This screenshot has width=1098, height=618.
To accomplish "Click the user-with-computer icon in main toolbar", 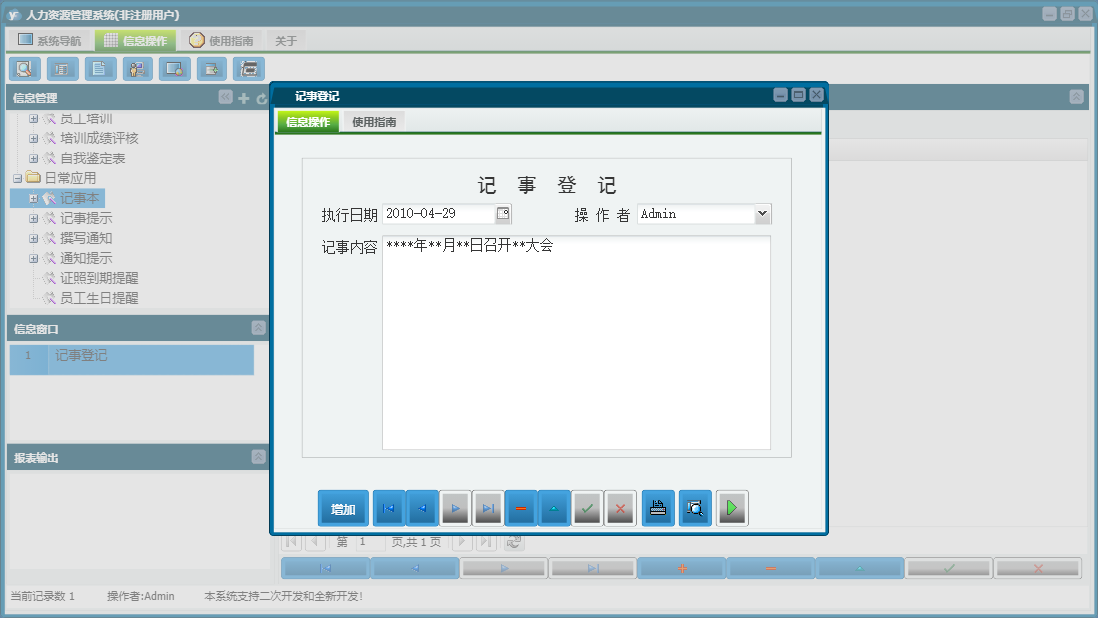I will pyautogui.click(x=137, y=69).
